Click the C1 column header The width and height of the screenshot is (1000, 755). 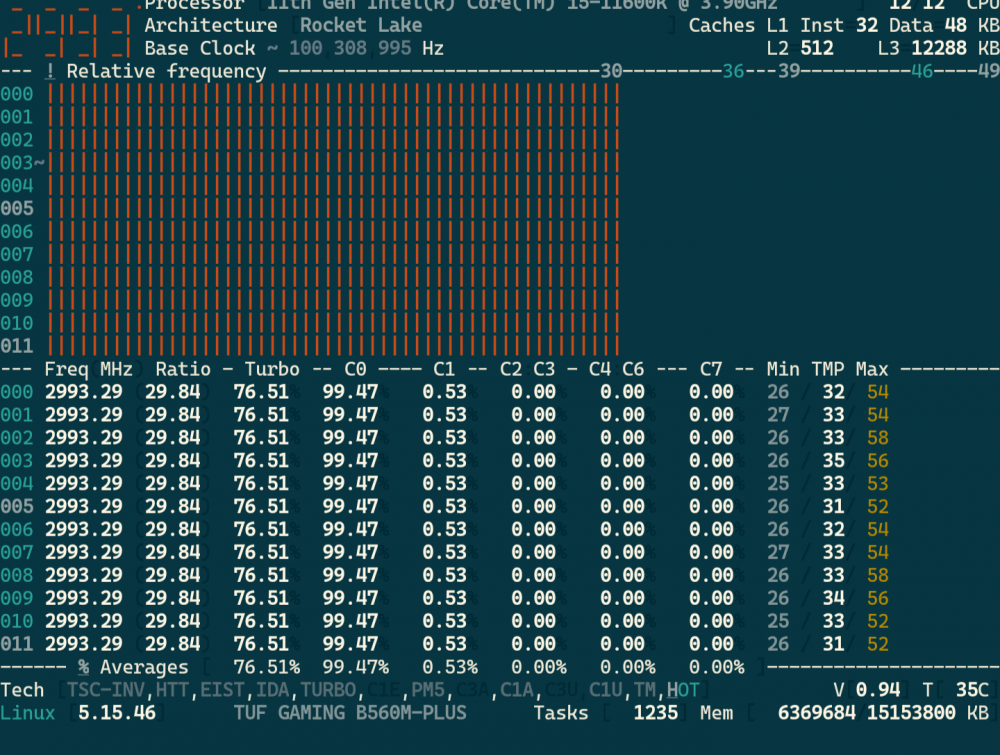coord(444,370)
